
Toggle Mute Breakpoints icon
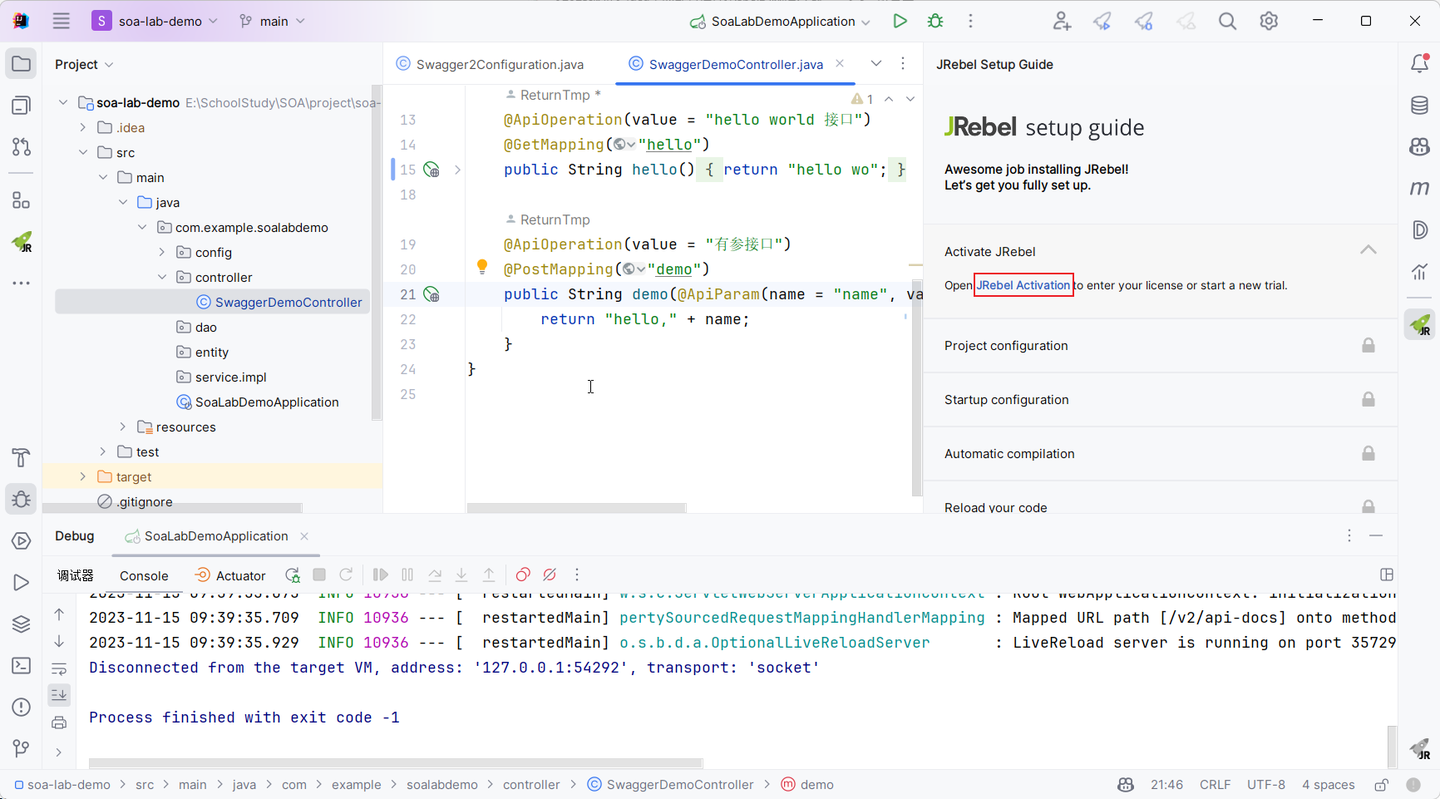tap(549, 575)
